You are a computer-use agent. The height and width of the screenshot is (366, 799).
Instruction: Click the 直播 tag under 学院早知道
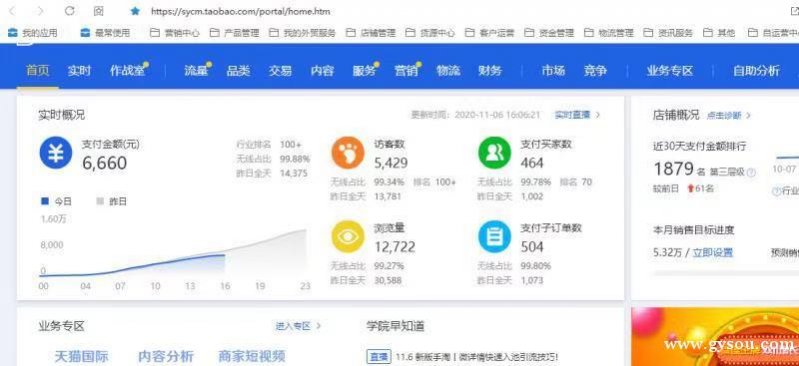[379, 356]
